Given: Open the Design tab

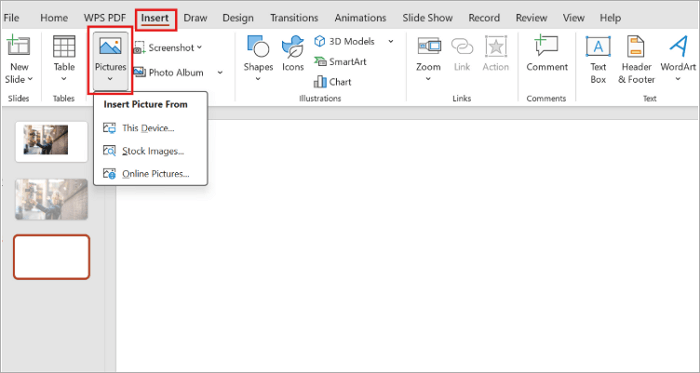Looking at the screenshot, I should (x=238, y=18).
